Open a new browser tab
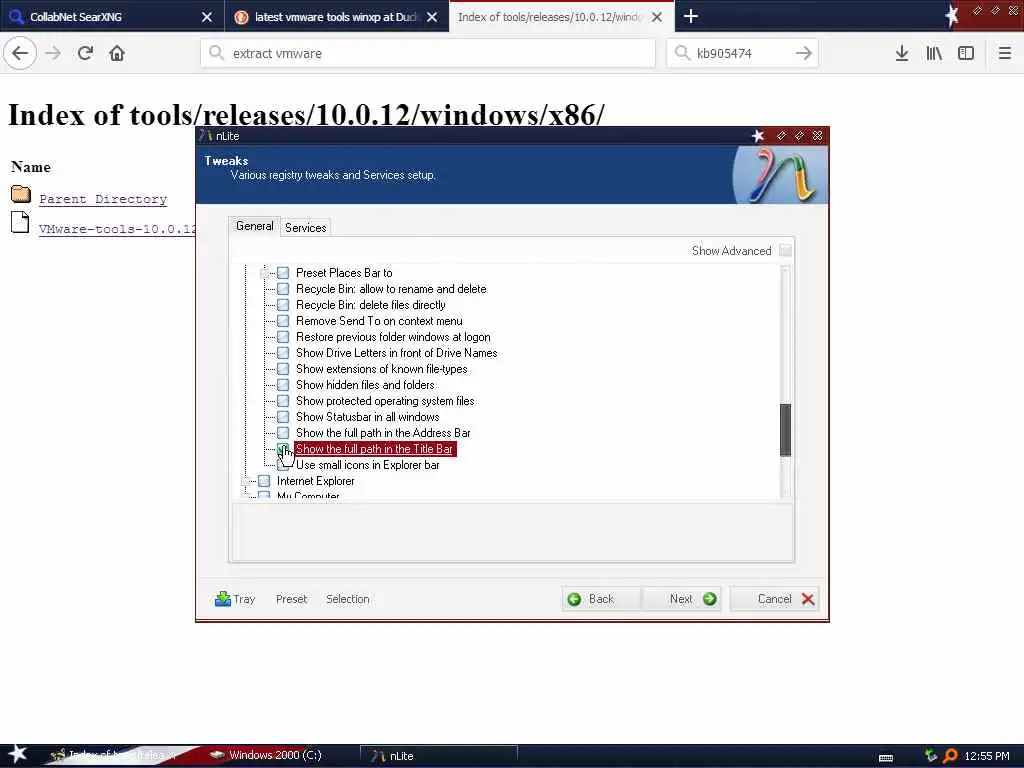The image size is (1024, 768). pyautogui.click(x=691, y=16)
